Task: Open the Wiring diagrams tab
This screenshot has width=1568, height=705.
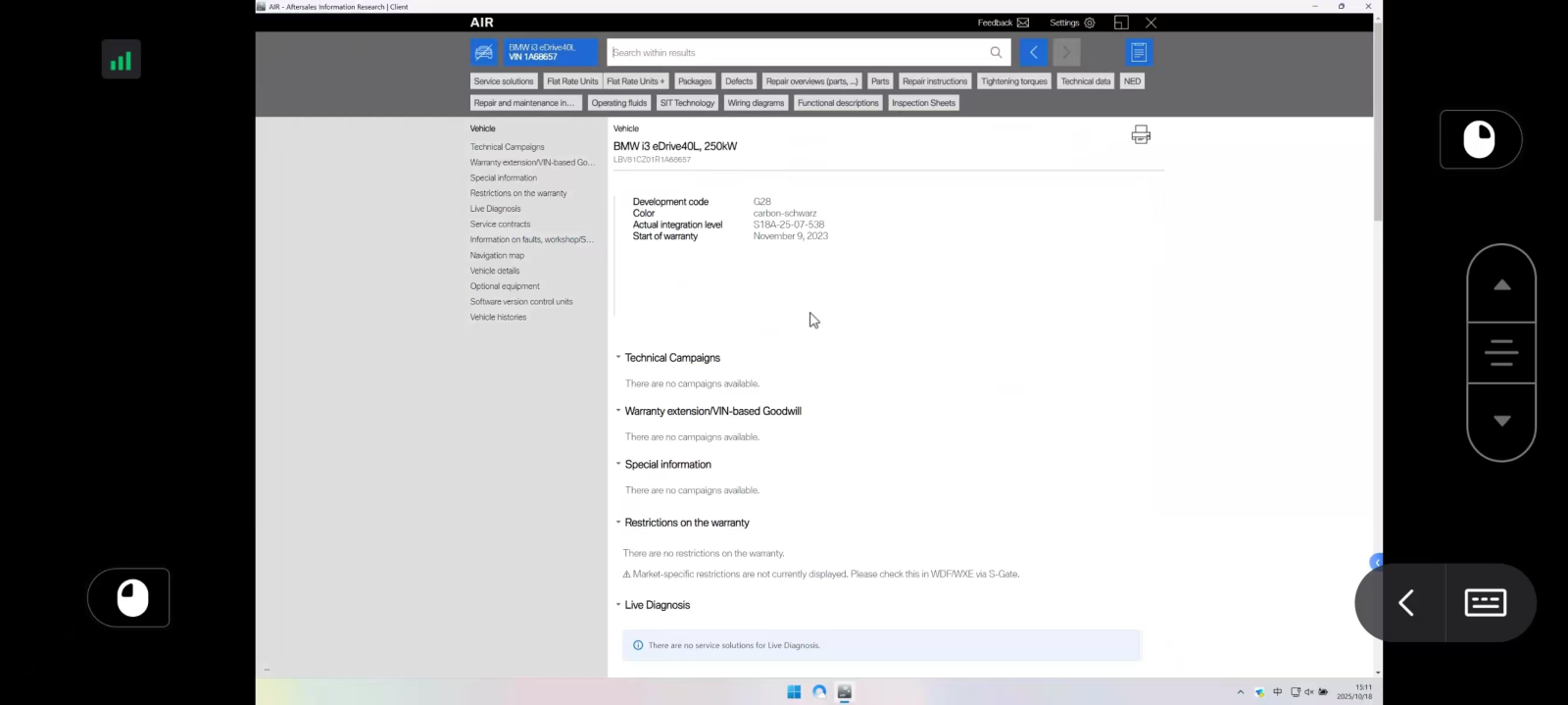Action: coord(756,103)
